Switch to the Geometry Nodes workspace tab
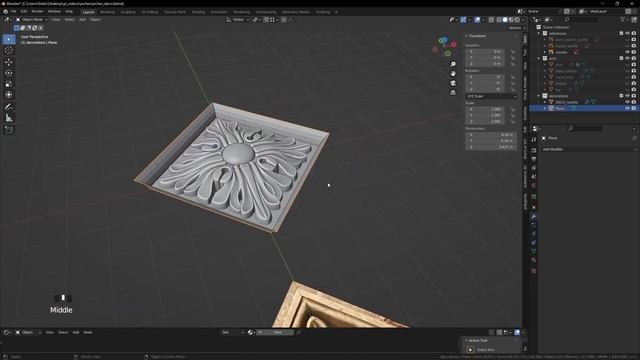This screenshot has width=640, height=360. coord(296,12)
